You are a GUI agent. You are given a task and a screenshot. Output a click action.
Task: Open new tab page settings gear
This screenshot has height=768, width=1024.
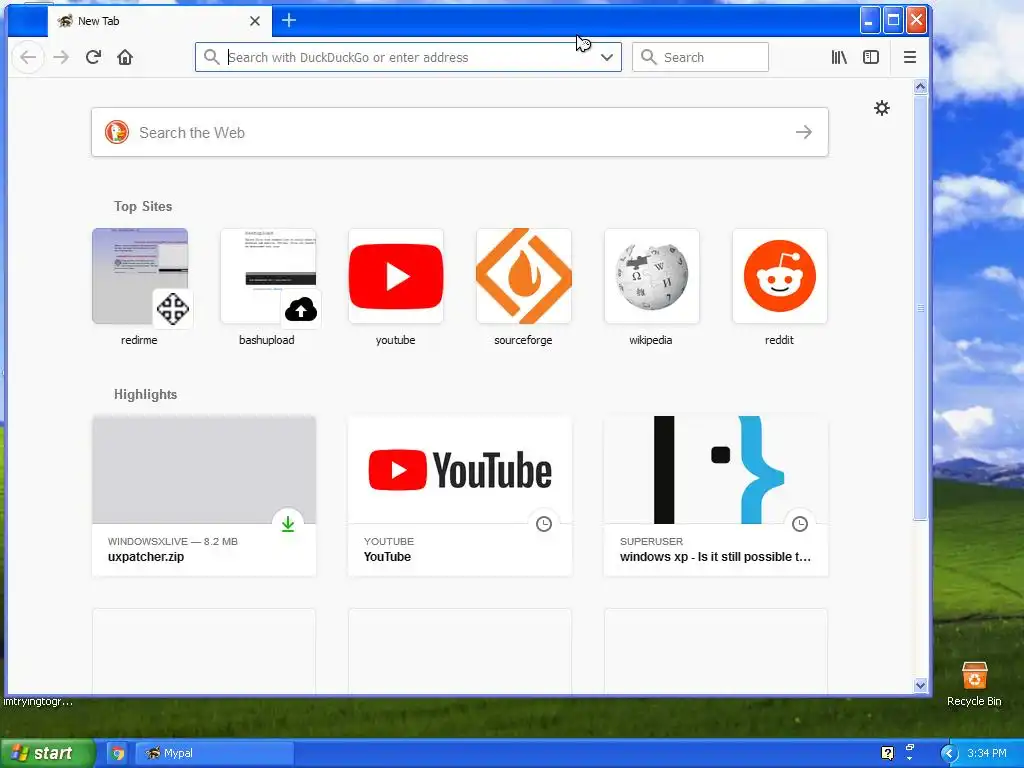pos(882,108)
